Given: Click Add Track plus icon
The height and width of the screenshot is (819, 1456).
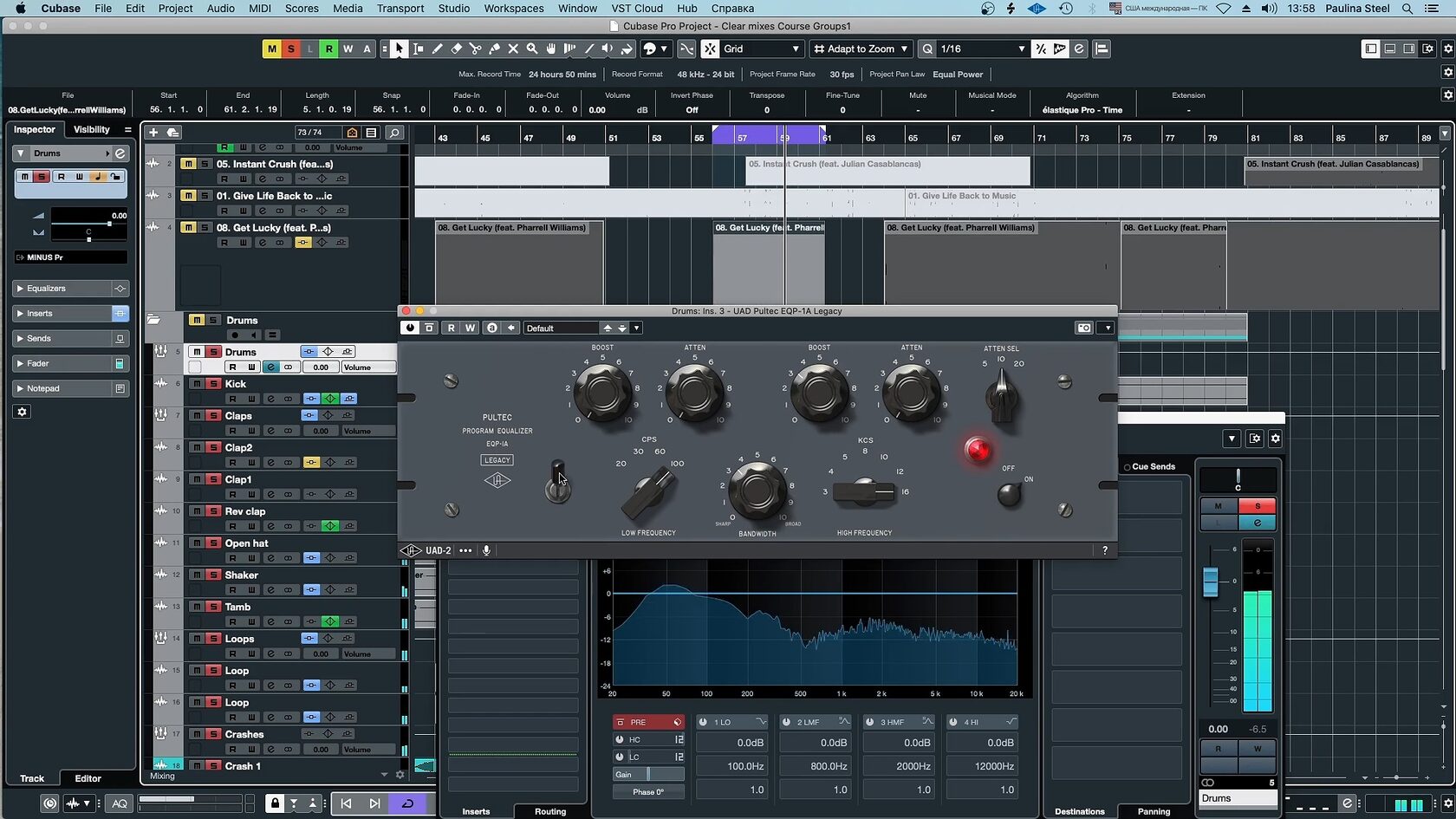Looking at the screenshot, I should pos(153,133).
